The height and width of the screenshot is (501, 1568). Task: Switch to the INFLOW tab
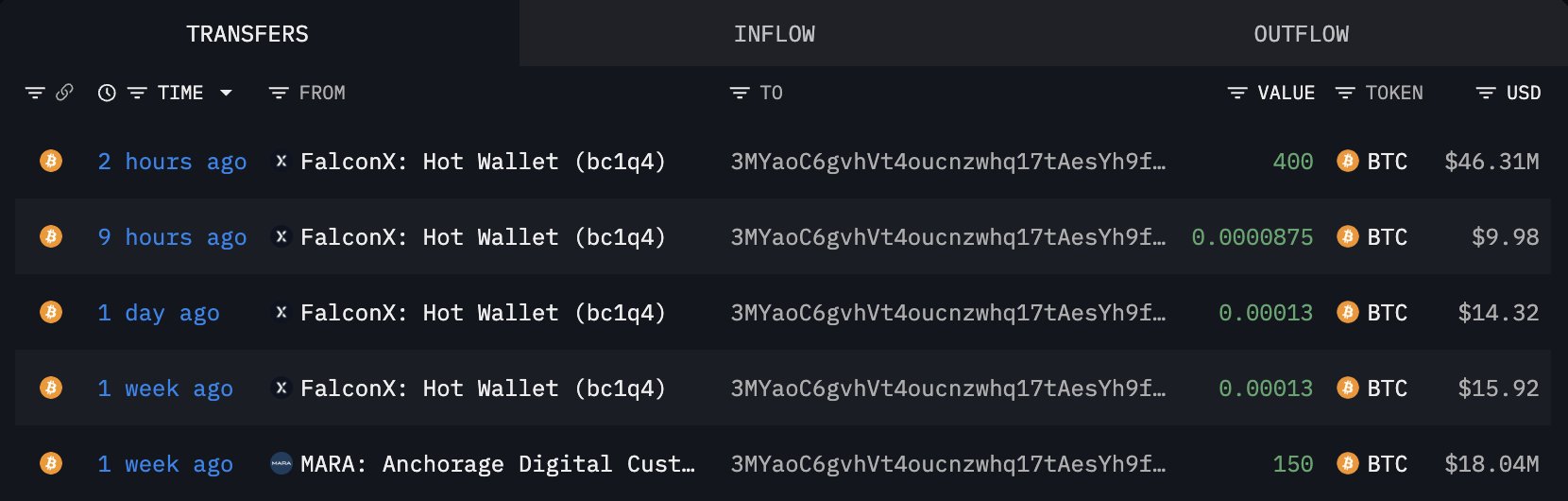[774, 34]
